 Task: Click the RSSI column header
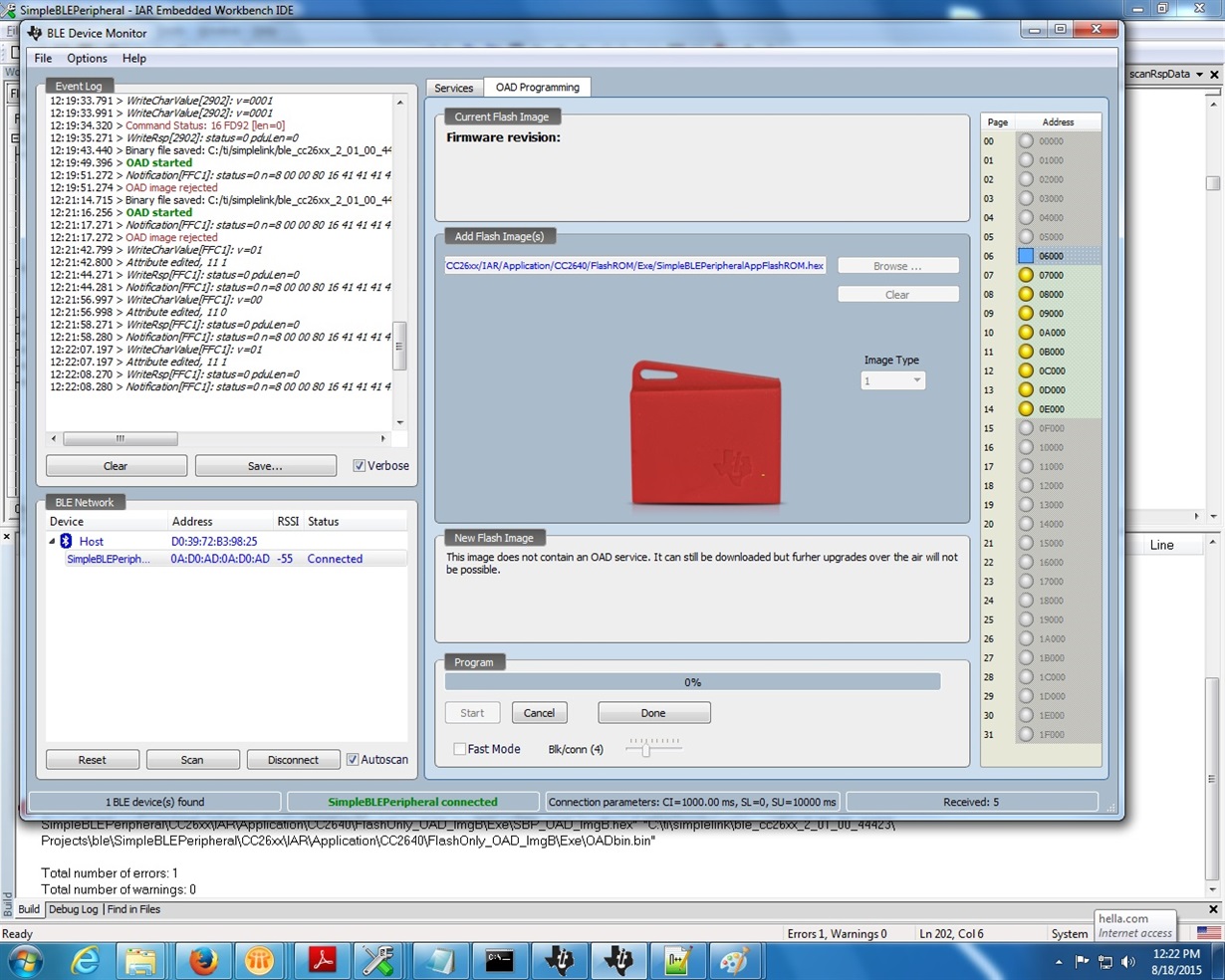click(x=287, y=521)
